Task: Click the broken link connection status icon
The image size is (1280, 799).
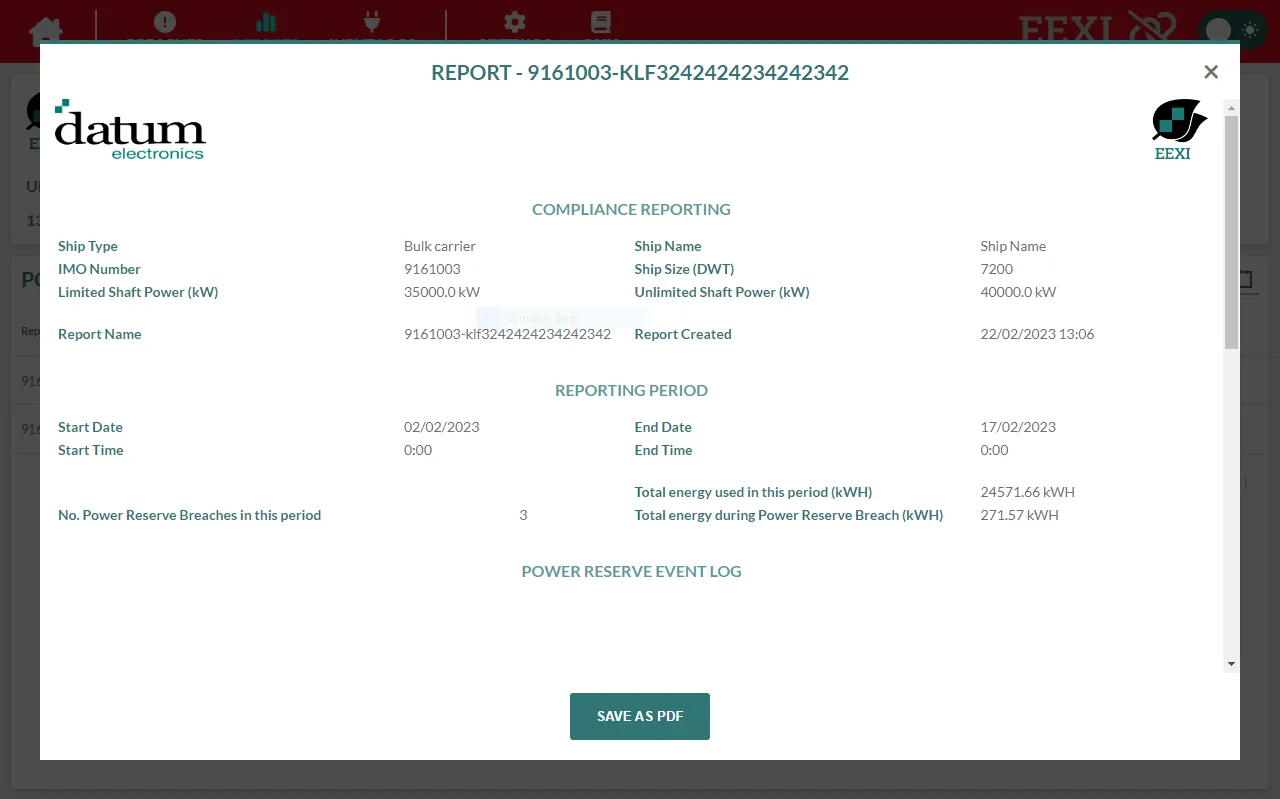Action: [x=1152, y=29]
